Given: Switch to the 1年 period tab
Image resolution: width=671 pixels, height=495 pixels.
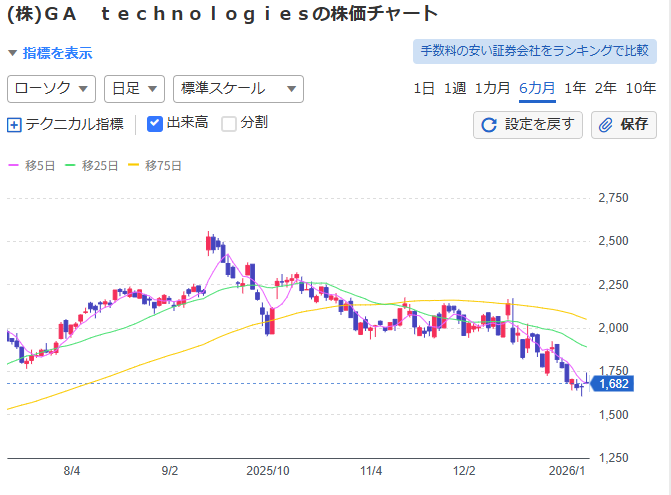Looking at the screenshot, I should [575, 88].
